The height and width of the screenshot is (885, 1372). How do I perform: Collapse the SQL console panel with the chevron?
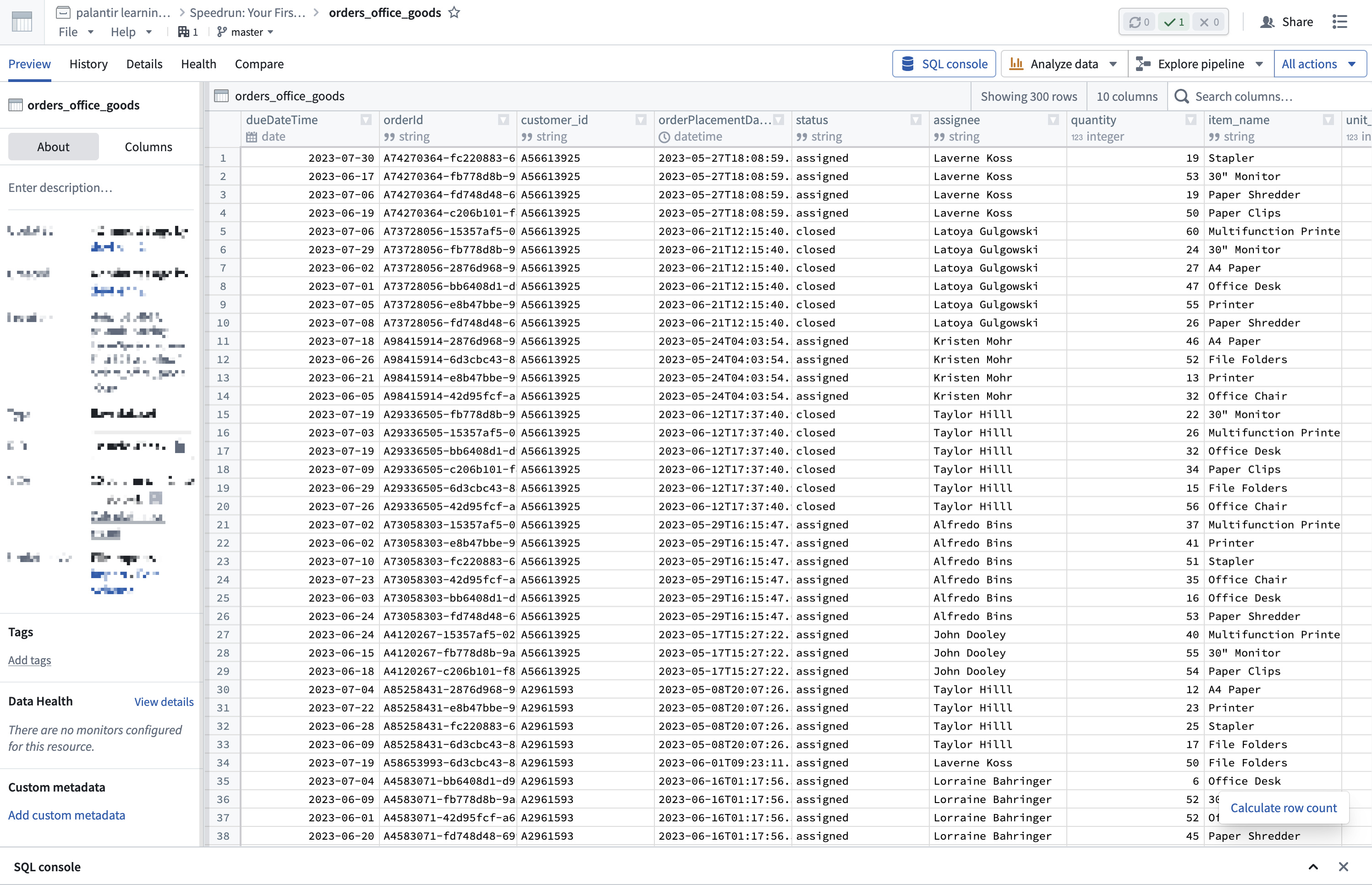[x=1313, y=867]
